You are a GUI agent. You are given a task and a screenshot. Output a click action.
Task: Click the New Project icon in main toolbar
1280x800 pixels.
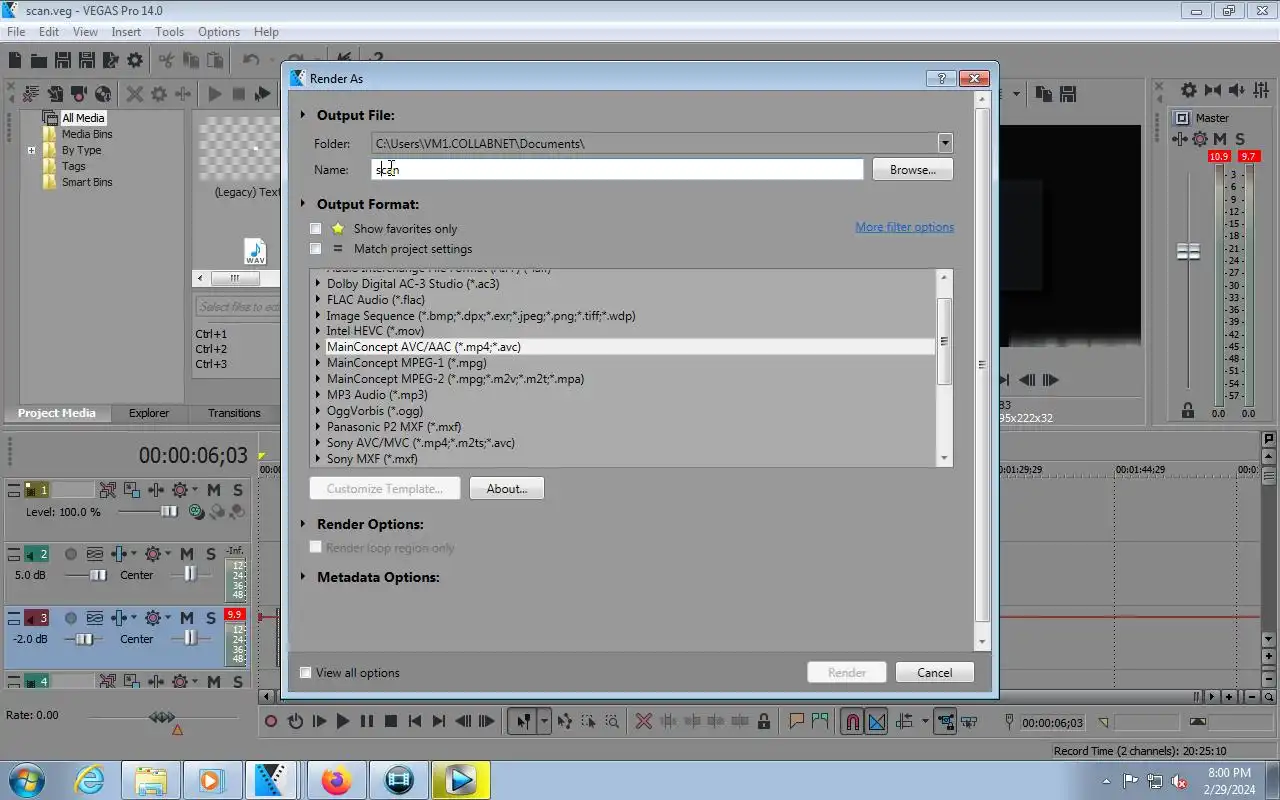tap(15, 61)
